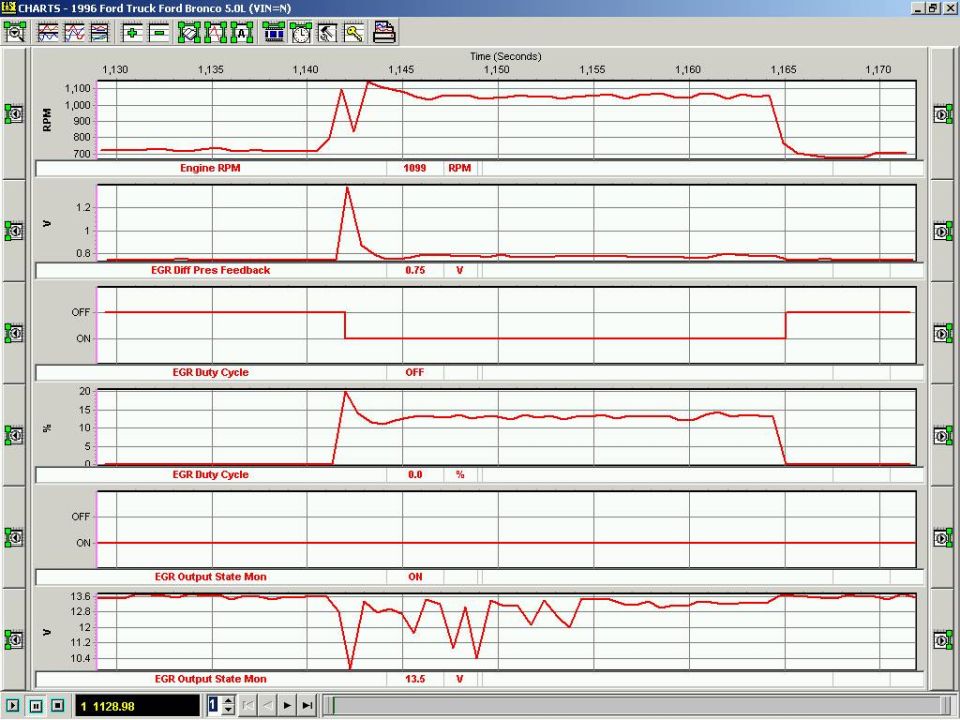Open the clock time settings toolbar icon
960x720 pixels.
(x=300, y=32)
